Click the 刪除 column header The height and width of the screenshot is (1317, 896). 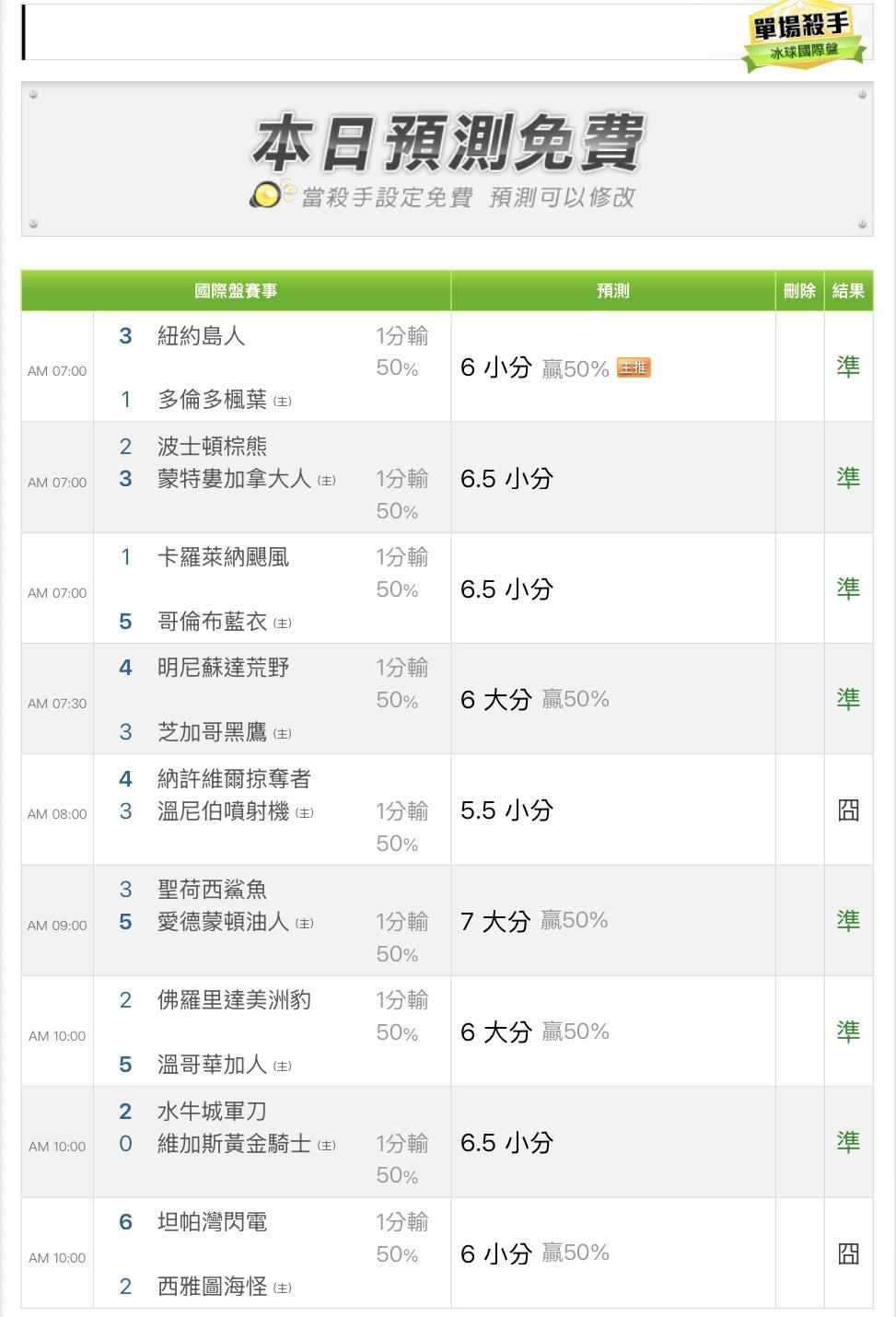point(798,291)
